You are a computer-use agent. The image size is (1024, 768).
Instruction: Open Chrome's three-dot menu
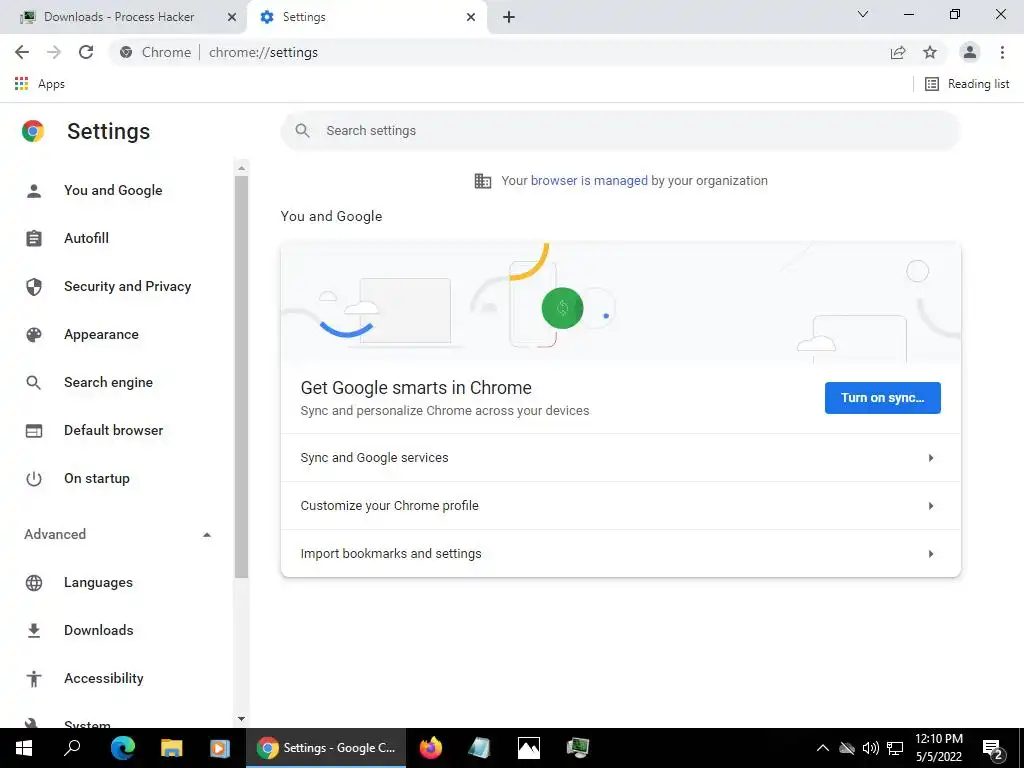(1002, 52)
